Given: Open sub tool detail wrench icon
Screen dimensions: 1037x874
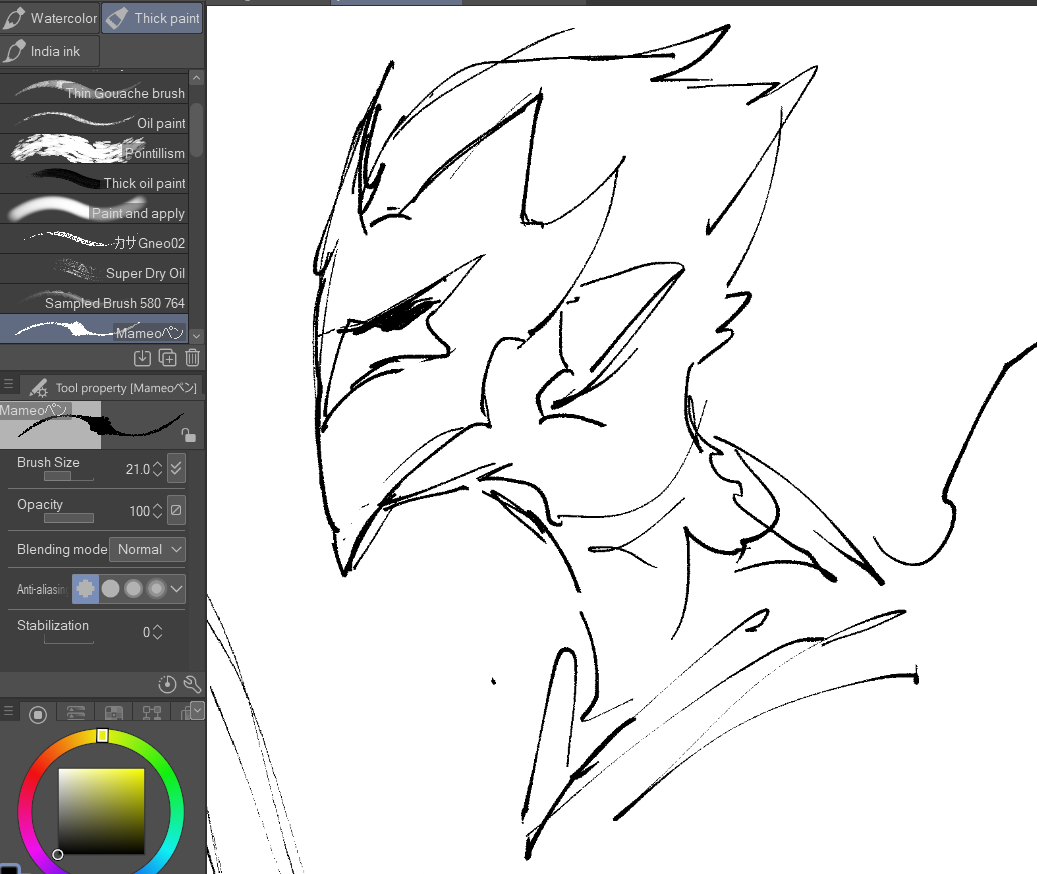Looking at the screenshot, I should [x=192, y=684].
